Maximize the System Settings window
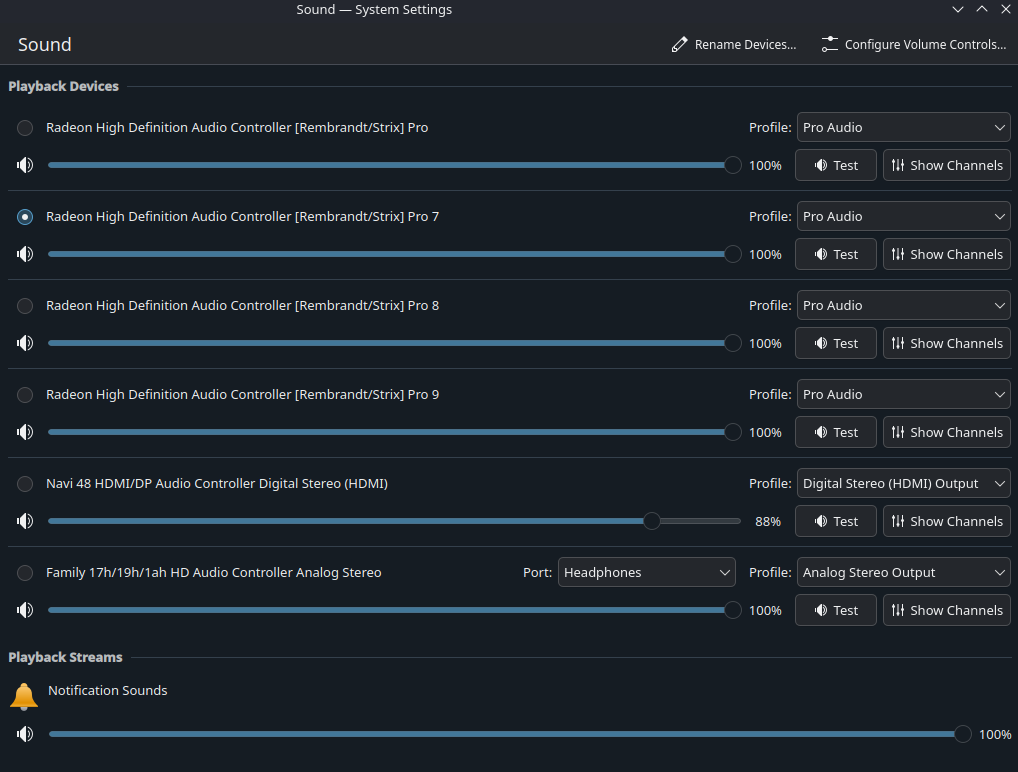 (982, 9)
